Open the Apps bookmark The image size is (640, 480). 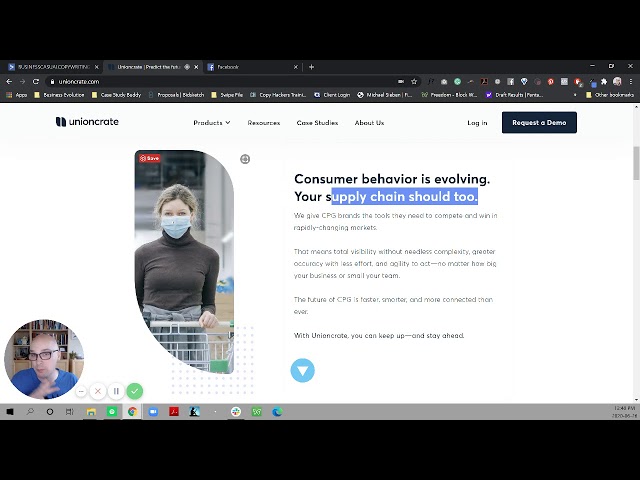click(x=17, y=95)
